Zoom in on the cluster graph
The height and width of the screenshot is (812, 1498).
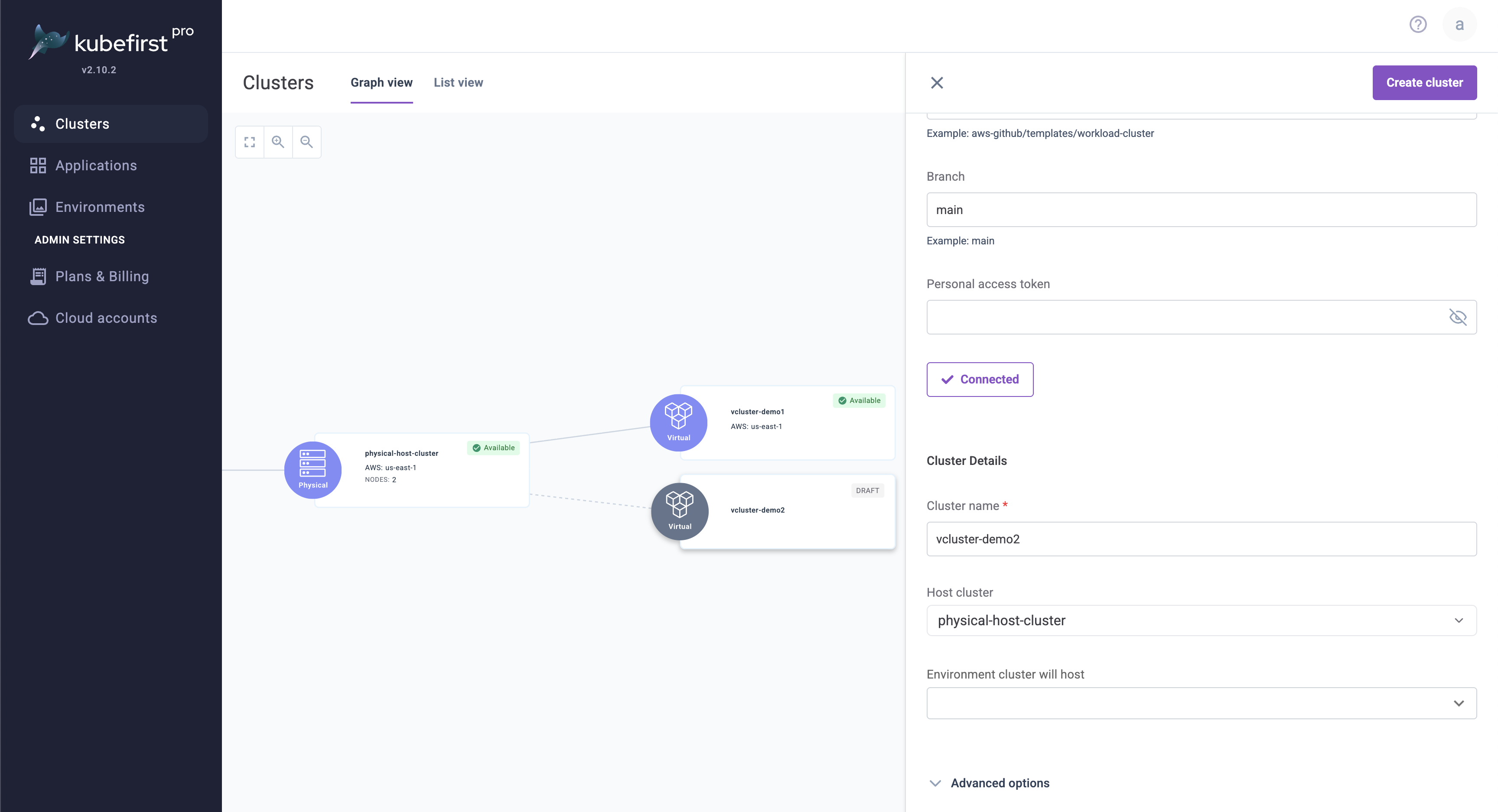tap(278, 142)
